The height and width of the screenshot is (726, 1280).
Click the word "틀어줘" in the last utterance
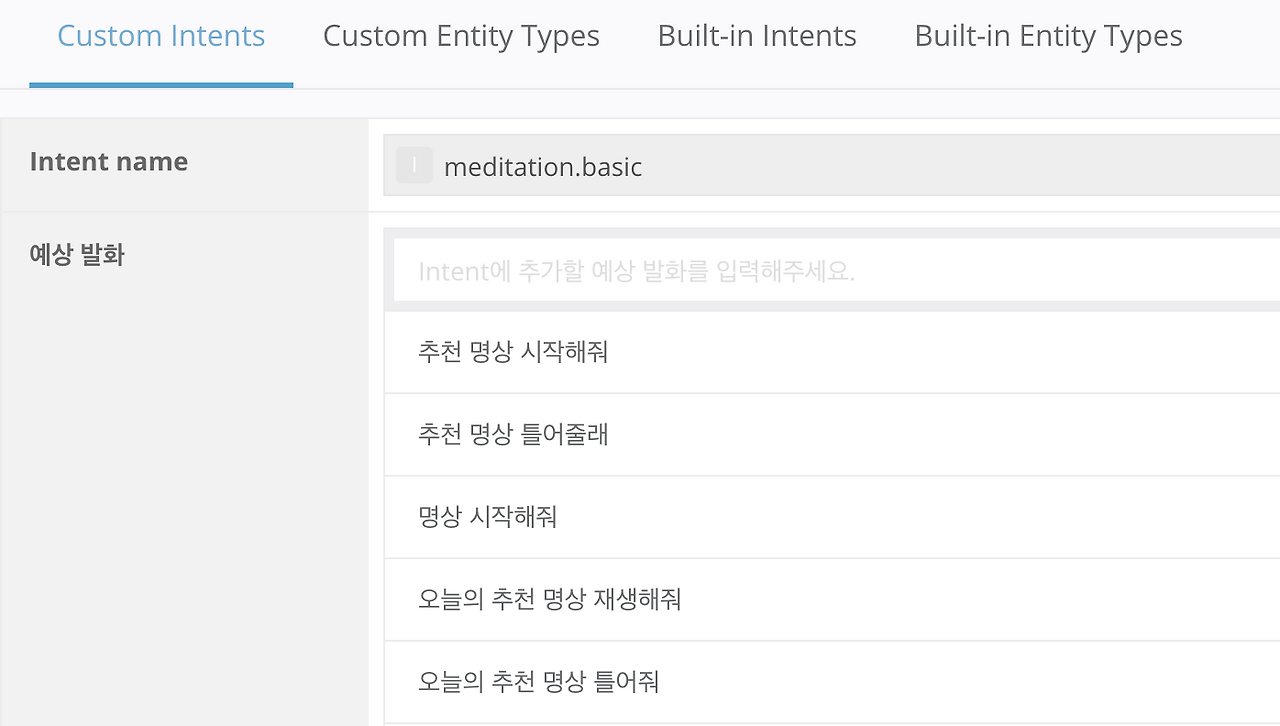(x=627, y=682)
